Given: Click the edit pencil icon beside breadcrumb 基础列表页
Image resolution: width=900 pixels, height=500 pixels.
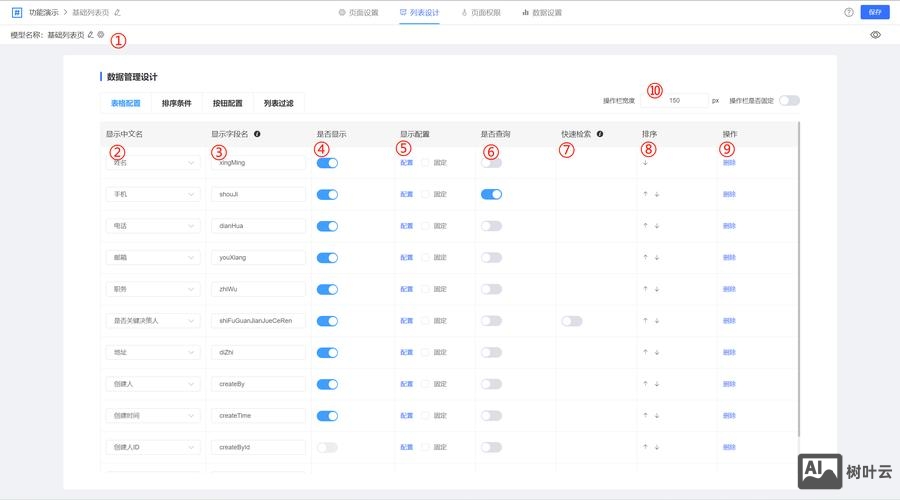Looking at the screenshot, I should [117, 12].
